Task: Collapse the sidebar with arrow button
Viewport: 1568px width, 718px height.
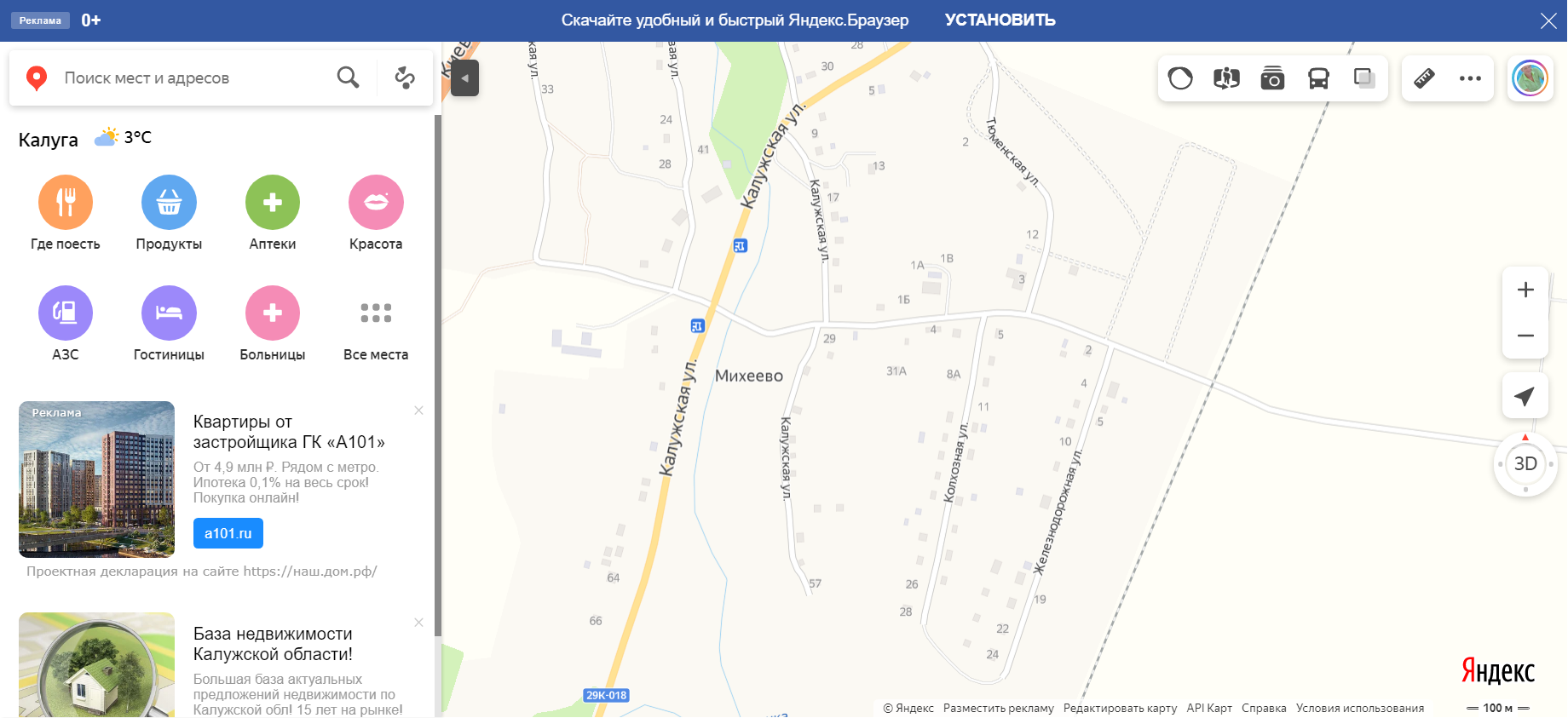Action: coord(464,78)
